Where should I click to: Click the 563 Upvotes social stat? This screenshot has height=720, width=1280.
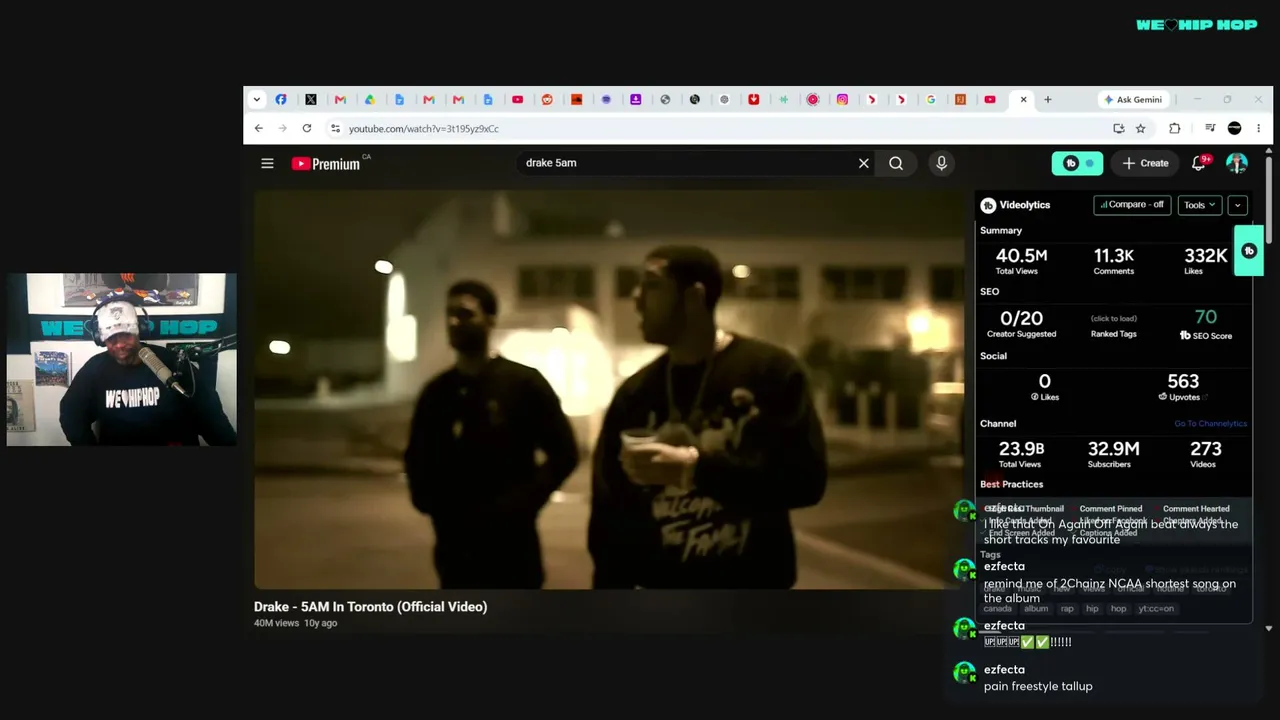[x=1183, y=386]
